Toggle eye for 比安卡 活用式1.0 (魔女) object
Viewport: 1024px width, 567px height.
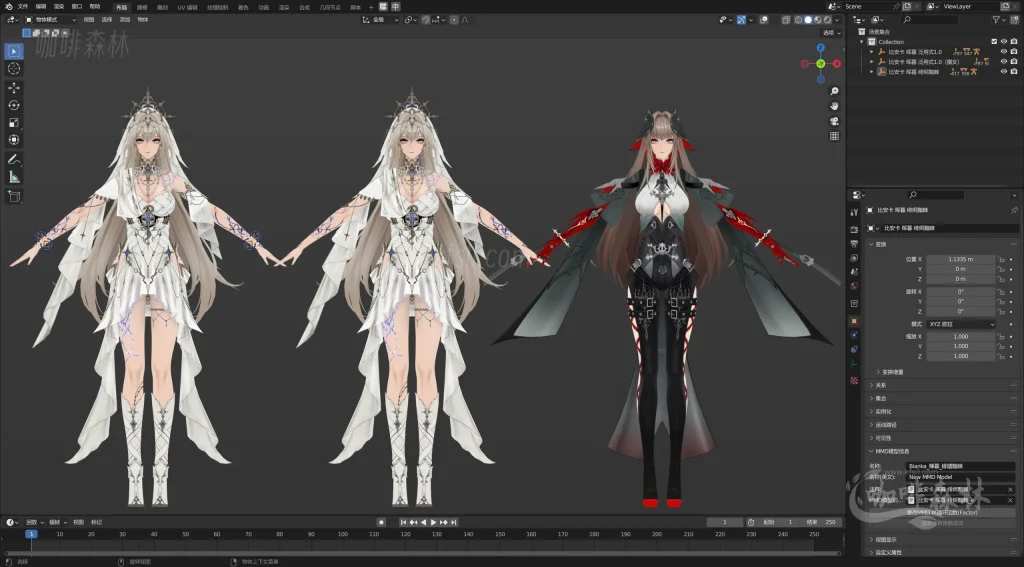click(x=1004, y=61)
